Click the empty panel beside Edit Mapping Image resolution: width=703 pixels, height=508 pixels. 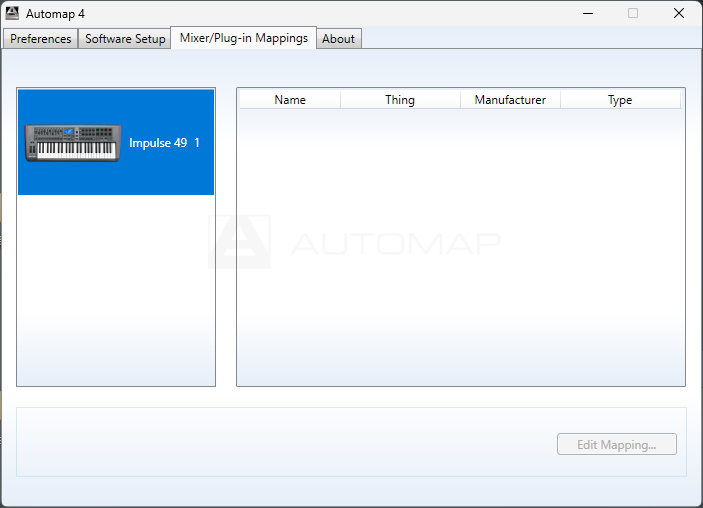(x=280, y=442)
